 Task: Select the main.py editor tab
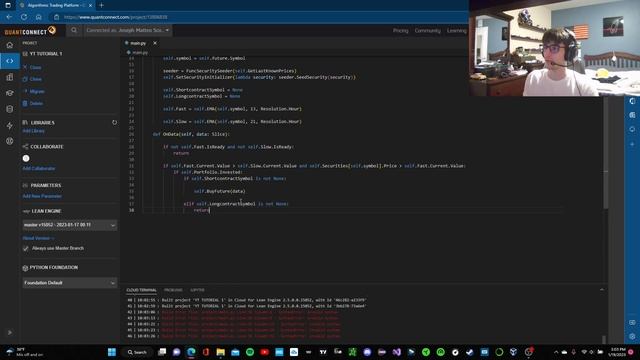point(138,43)
